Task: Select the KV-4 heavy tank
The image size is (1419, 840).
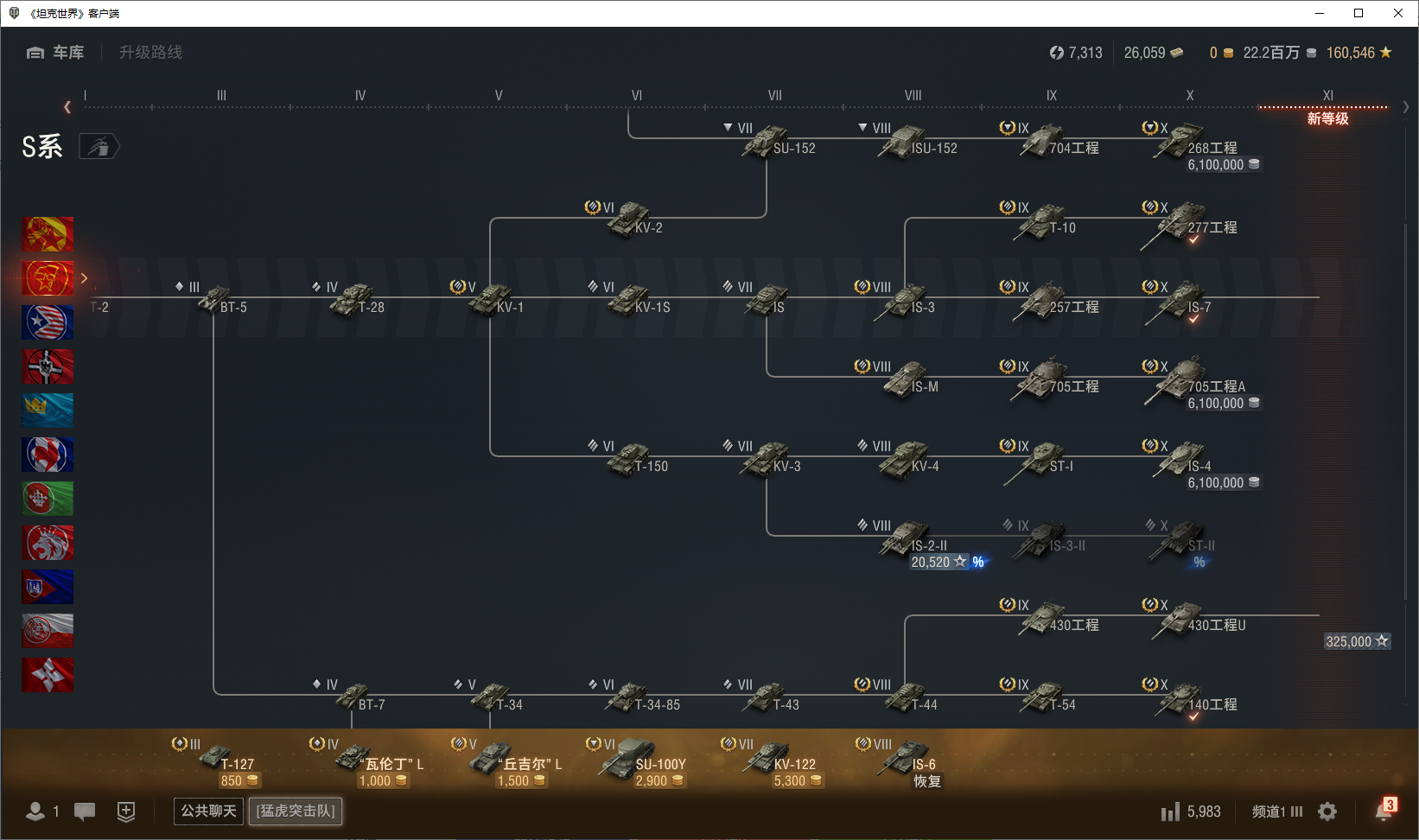Action: click(x=904, y=460)
